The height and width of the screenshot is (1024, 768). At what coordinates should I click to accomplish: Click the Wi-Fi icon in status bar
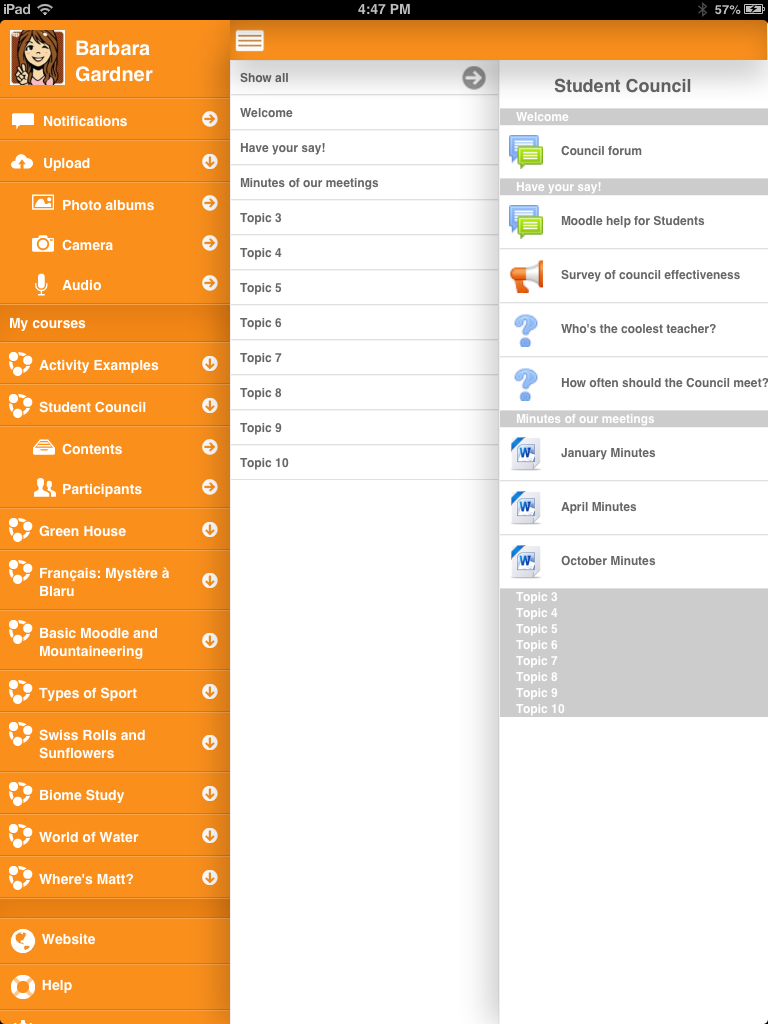pyautogui.click(x=44, y=9)
